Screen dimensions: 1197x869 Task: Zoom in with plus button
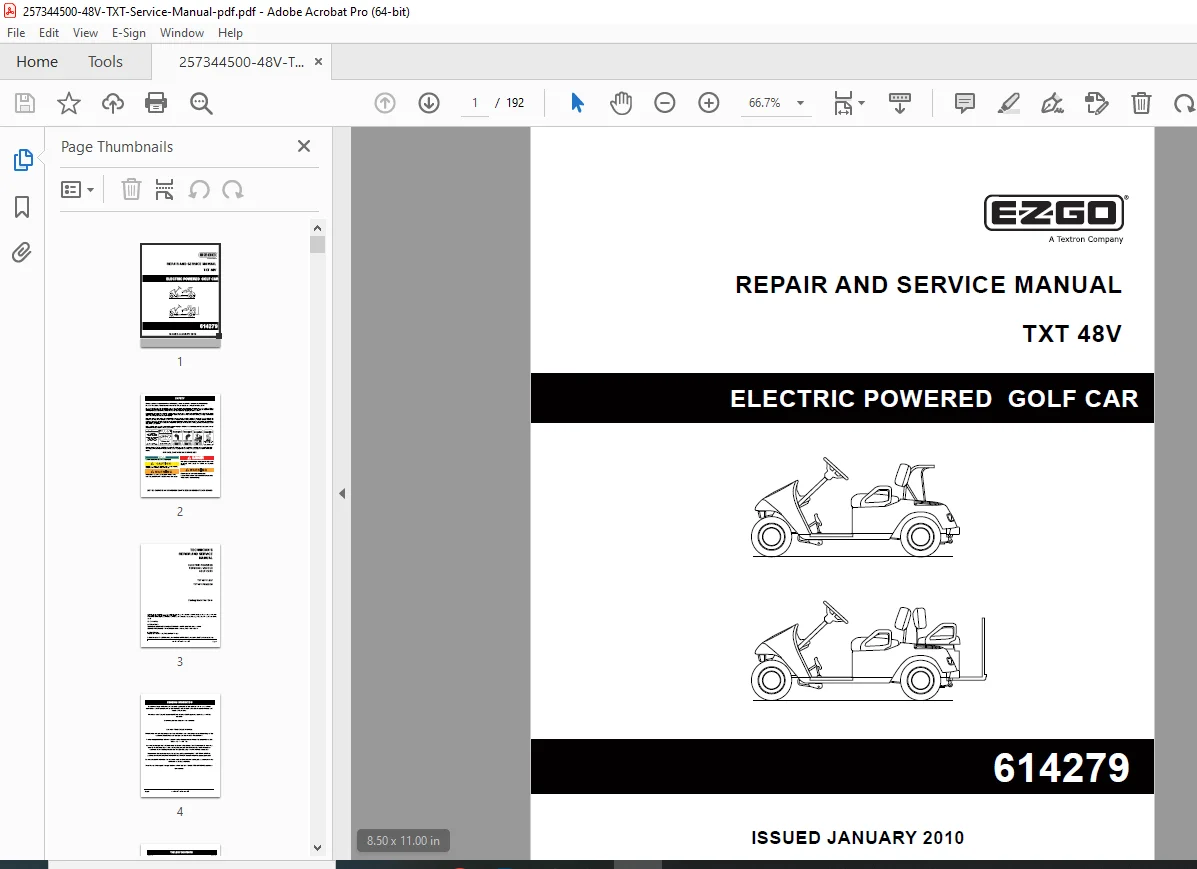pyautogui.click(x=709, y=103)
